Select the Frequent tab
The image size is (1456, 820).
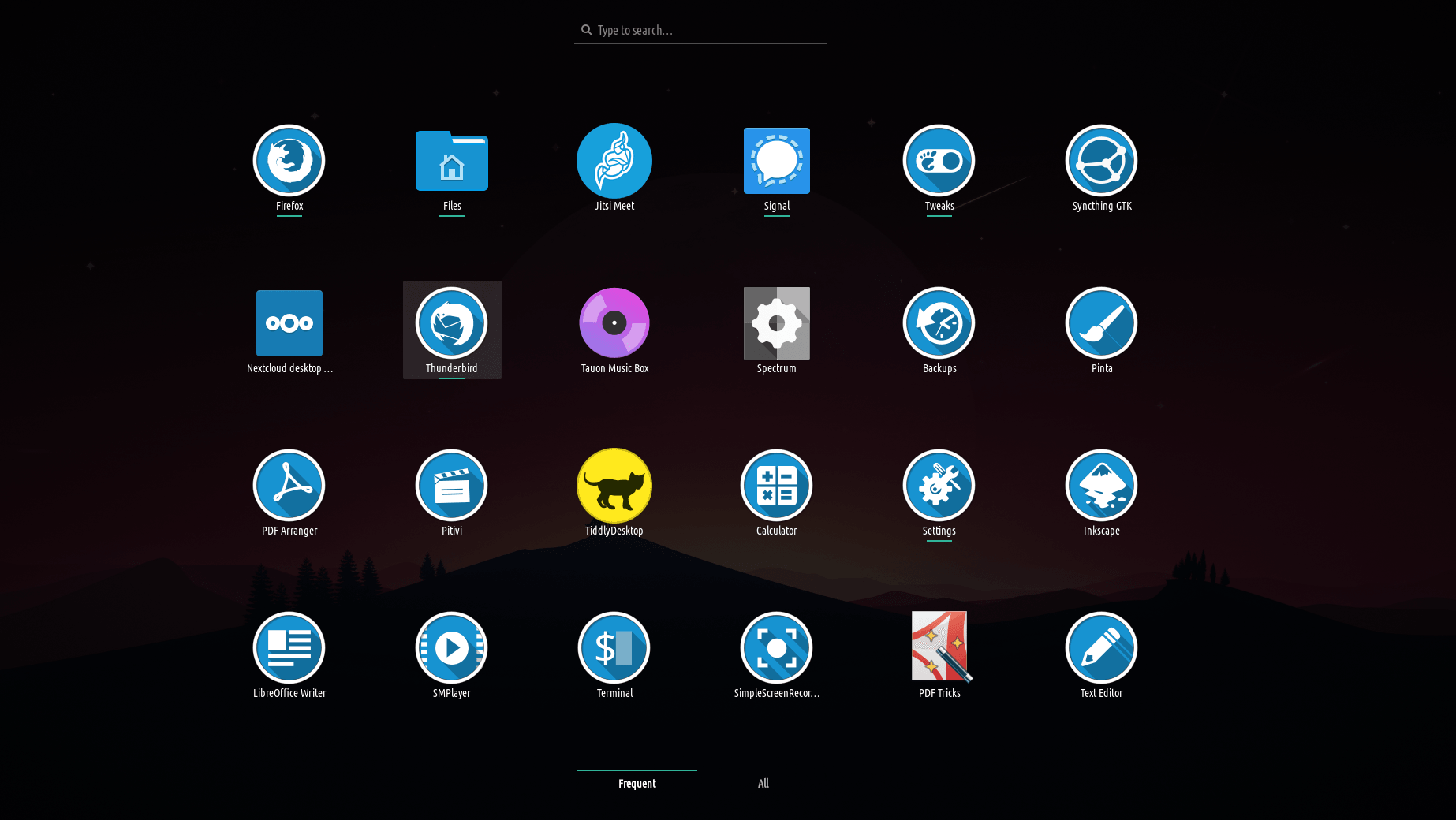pyautogui.click(x=637, y=783)
